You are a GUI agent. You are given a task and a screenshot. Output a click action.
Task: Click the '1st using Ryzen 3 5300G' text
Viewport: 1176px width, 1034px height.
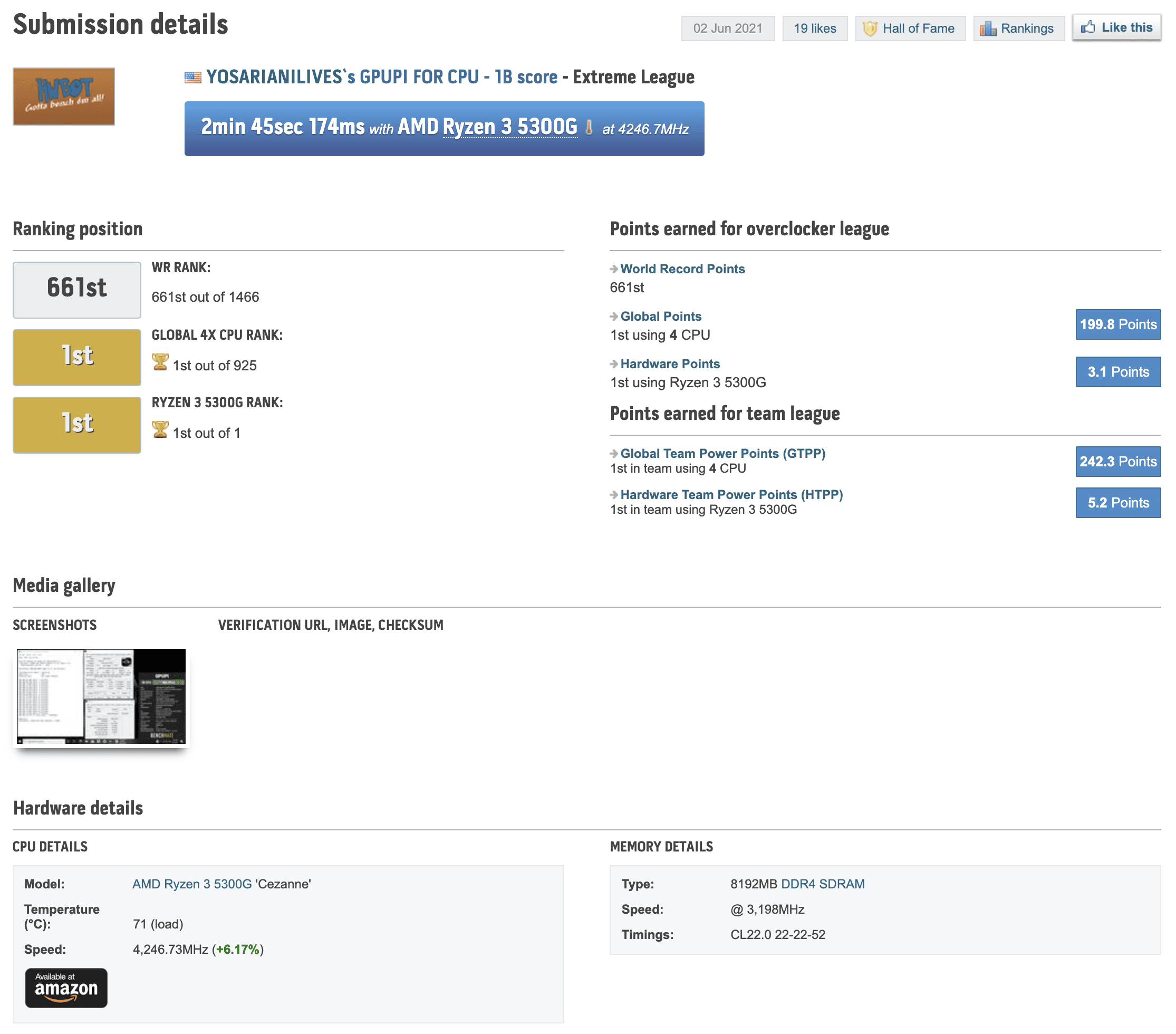click(x=688, y=382)
